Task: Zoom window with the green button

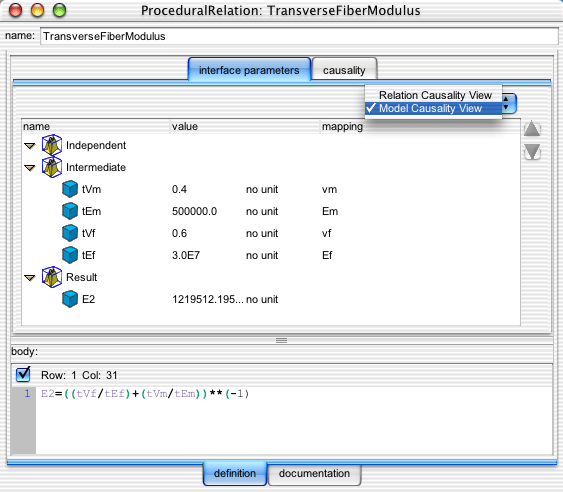Action: pos(60,10)
